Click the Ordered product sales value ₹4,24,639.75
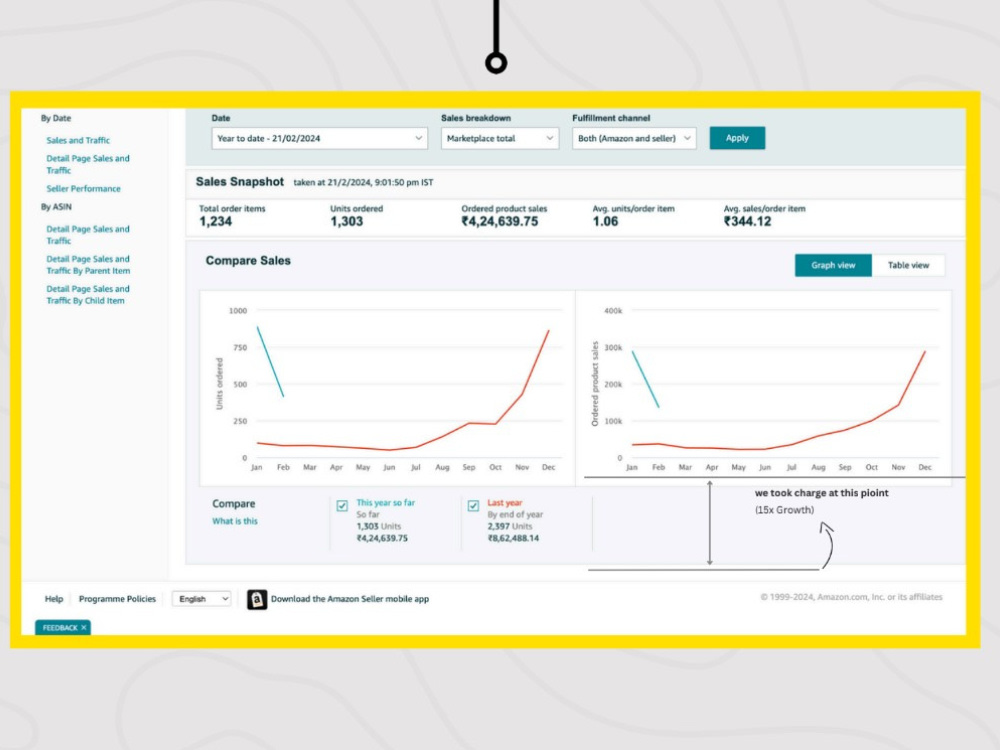 coord(500,221)
